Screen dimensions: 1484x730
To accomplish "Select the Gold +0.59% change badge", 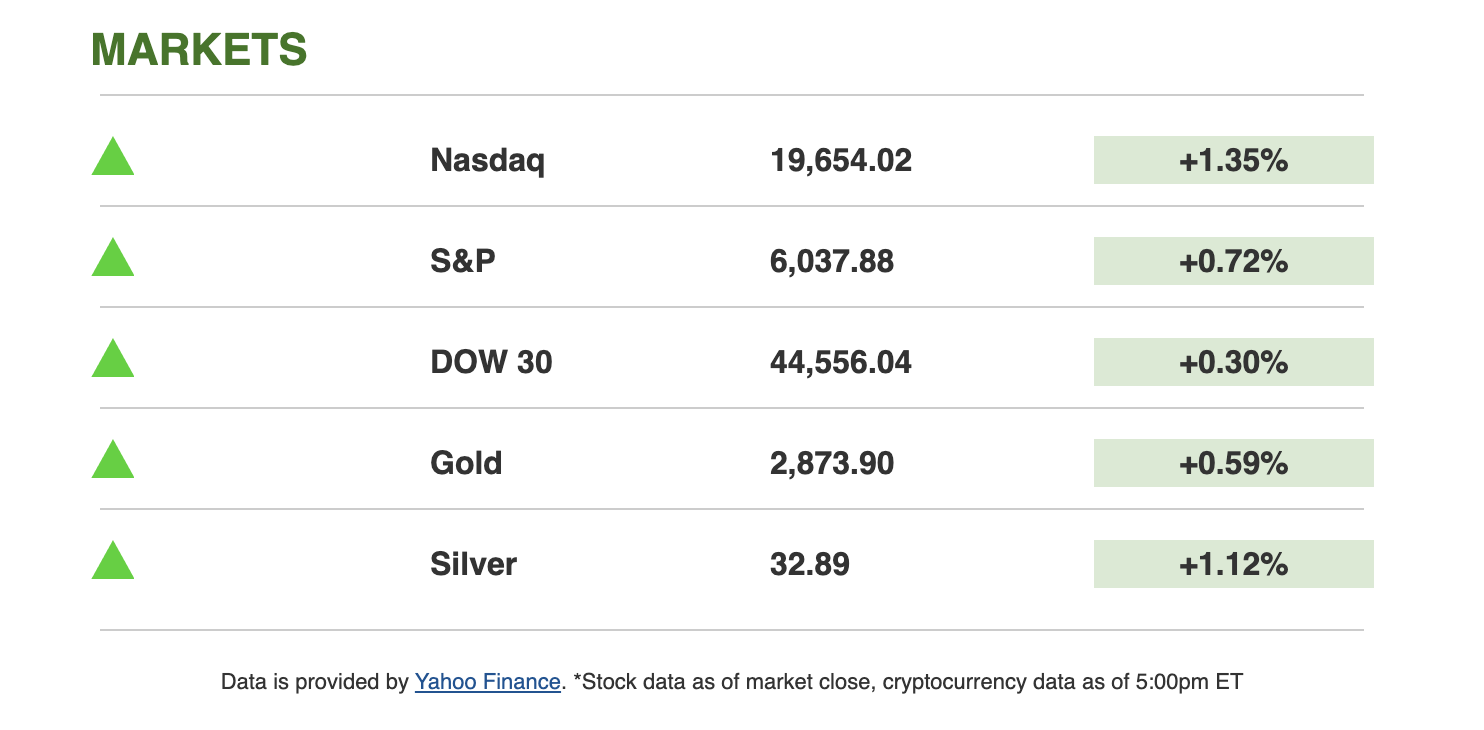I will [1233, 463].
